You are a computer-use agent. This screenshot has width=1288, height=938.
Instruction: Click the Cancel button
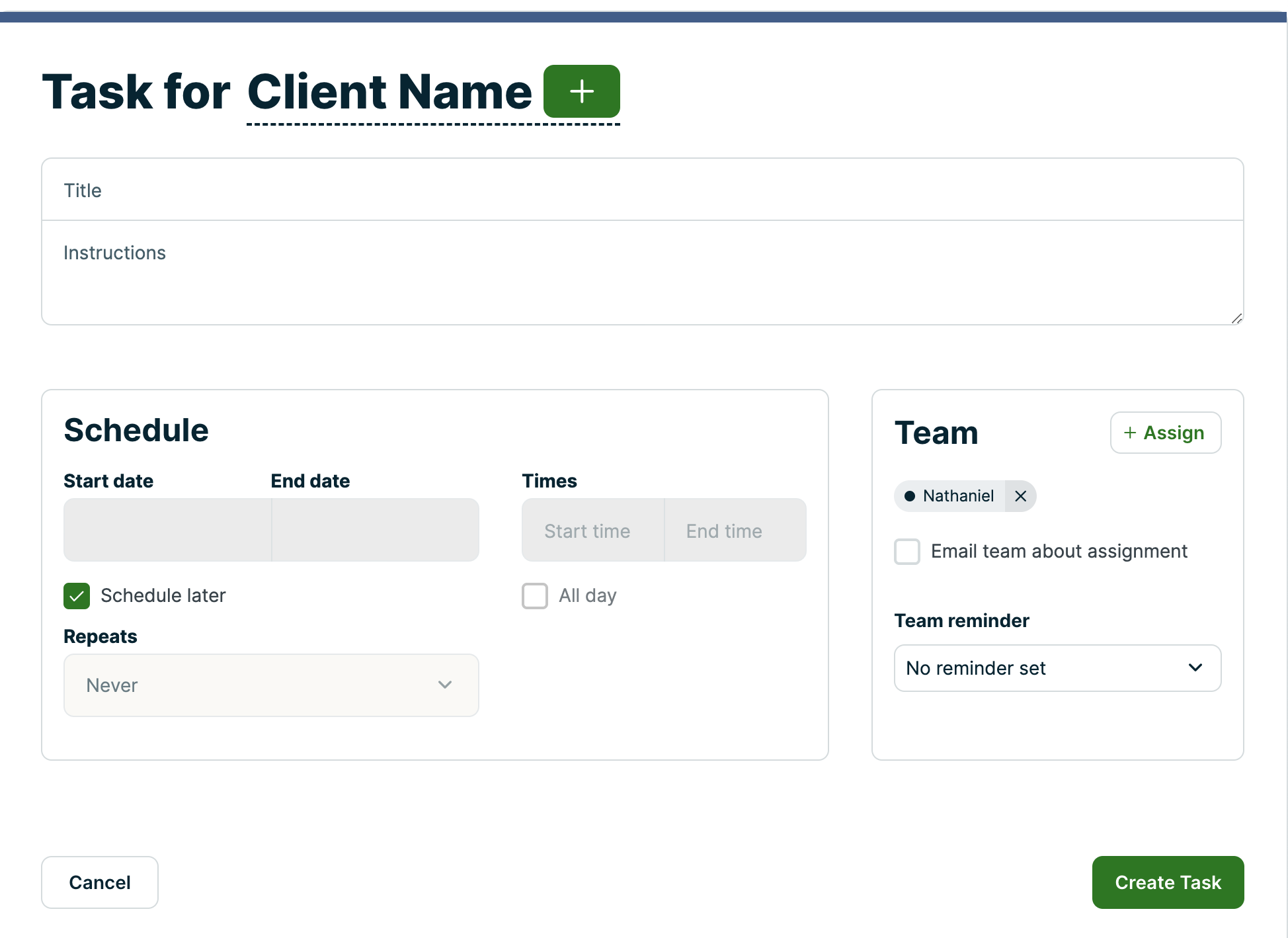pyautogui.click(x=100, y=882)
